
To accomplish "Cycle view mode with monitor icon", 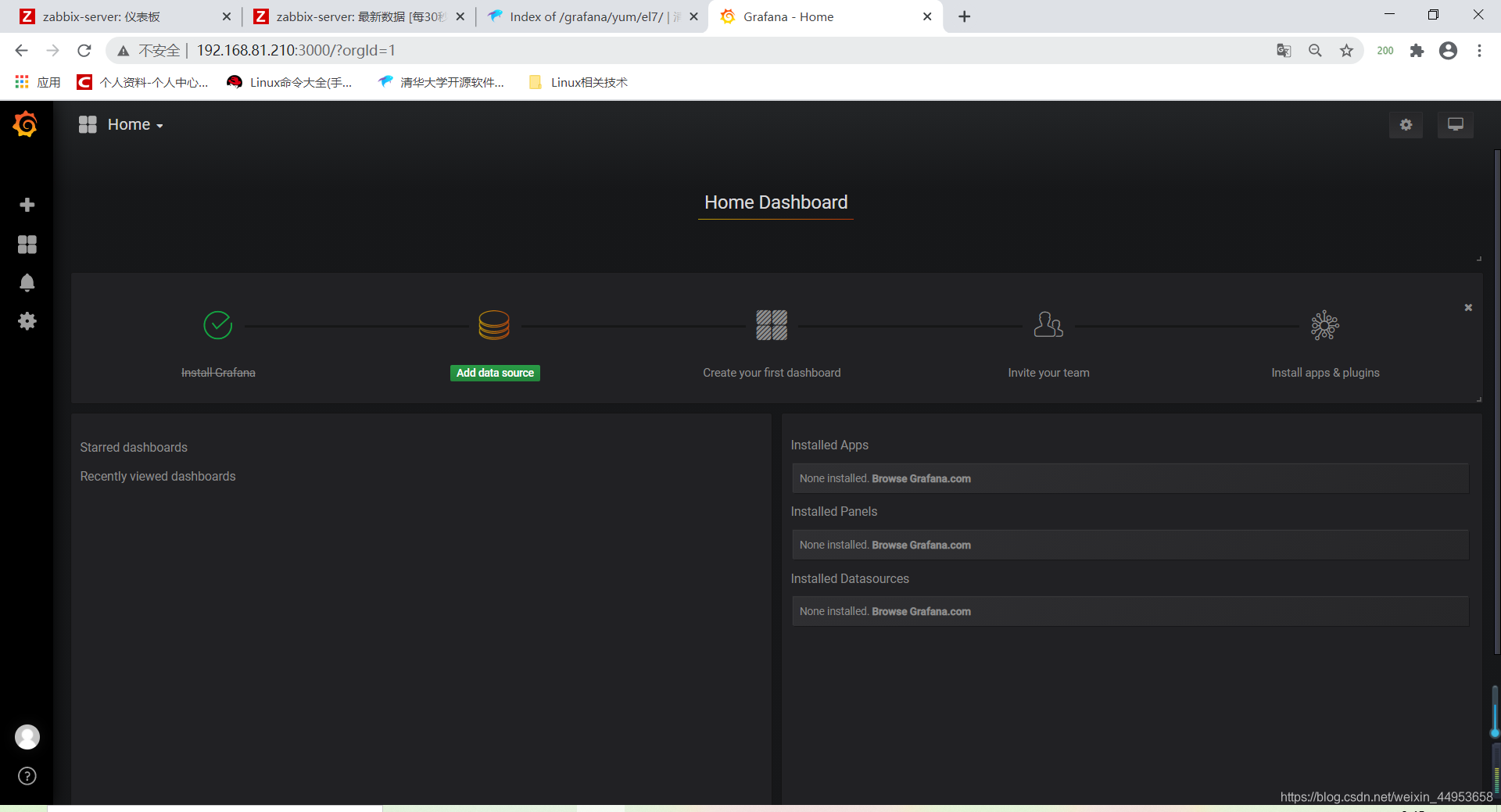I will (1456, 125).
